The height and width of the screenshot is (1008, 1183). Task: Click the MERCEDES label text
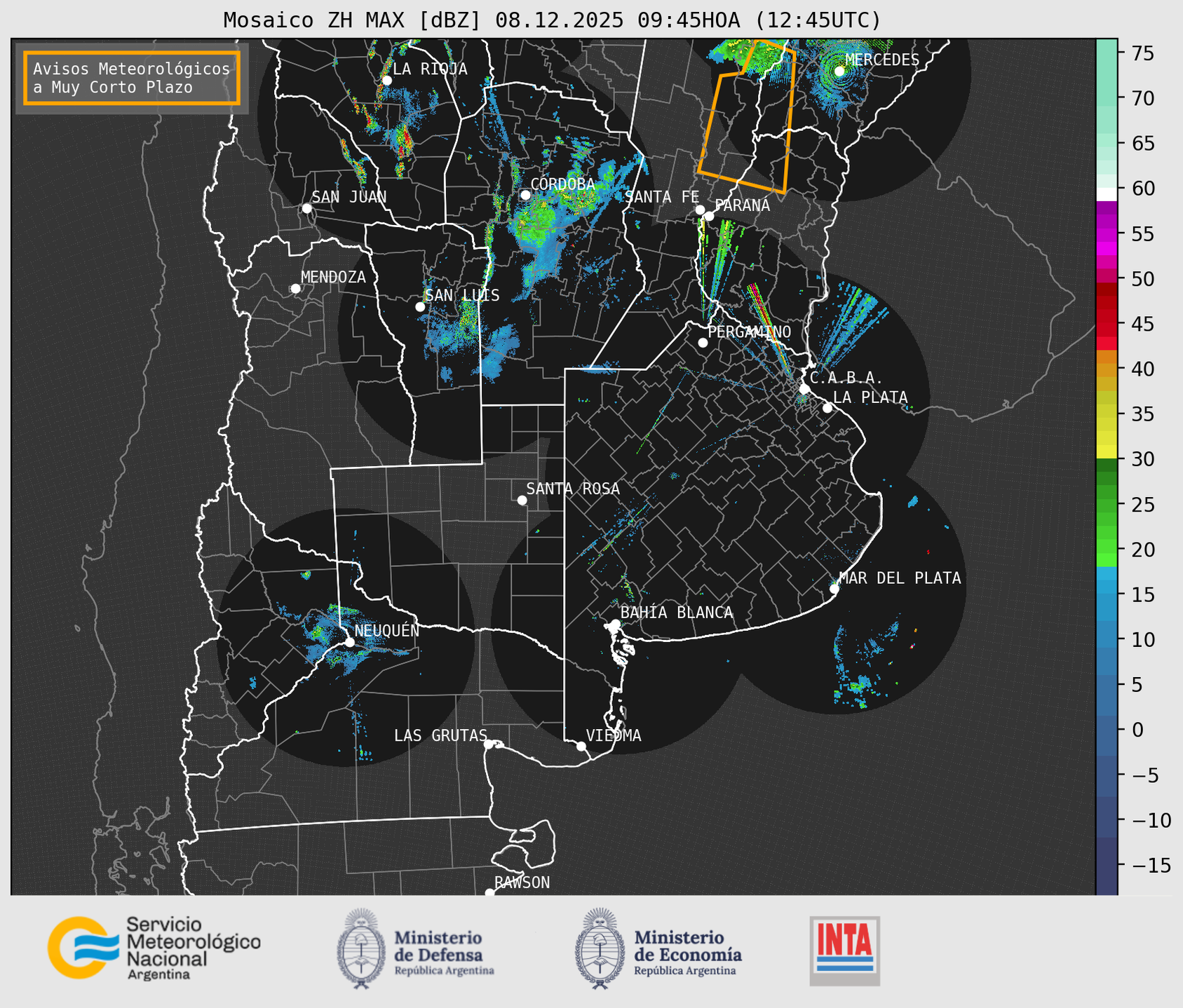[882, 60]
